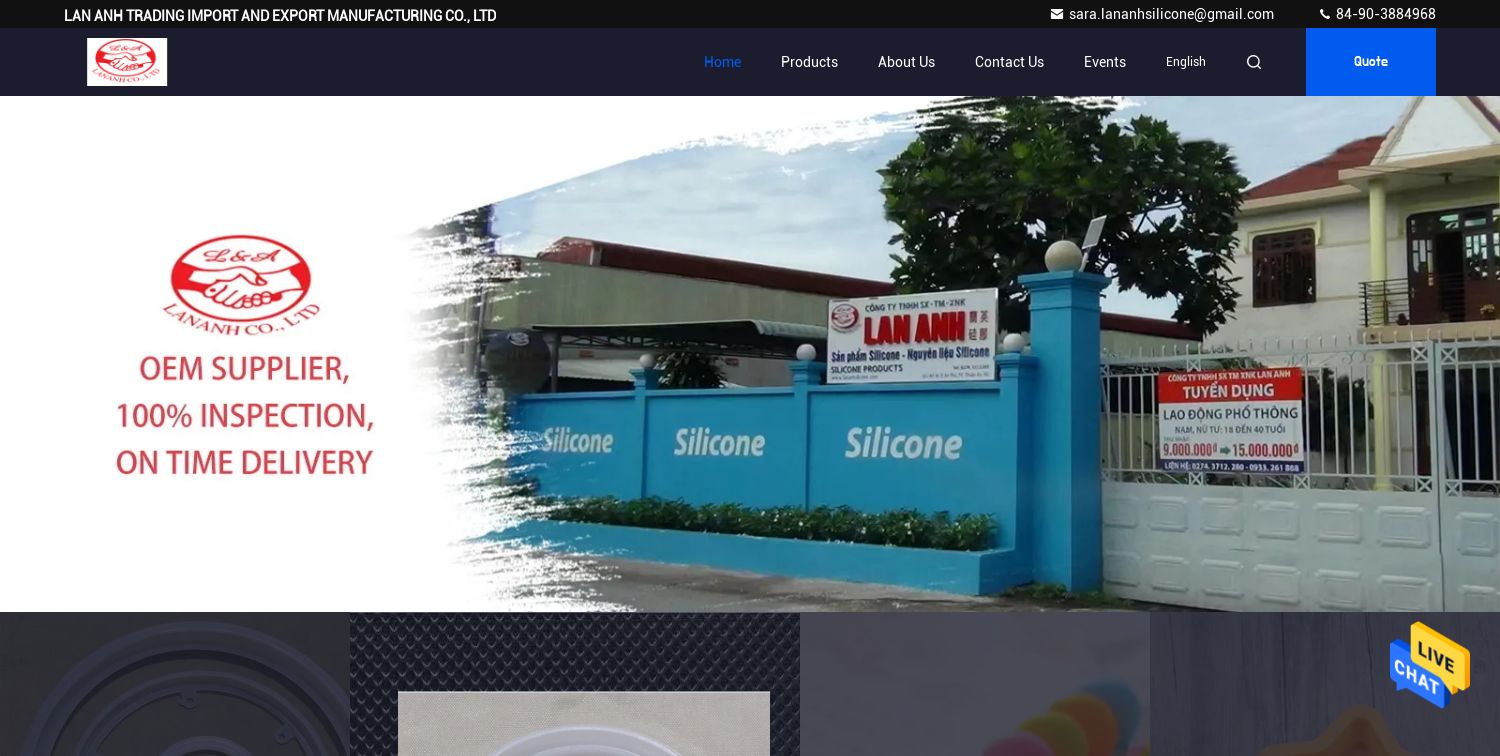Click the company name in the top bar
The height and width of the screenshot is (756, 1500).
[280, 15]
